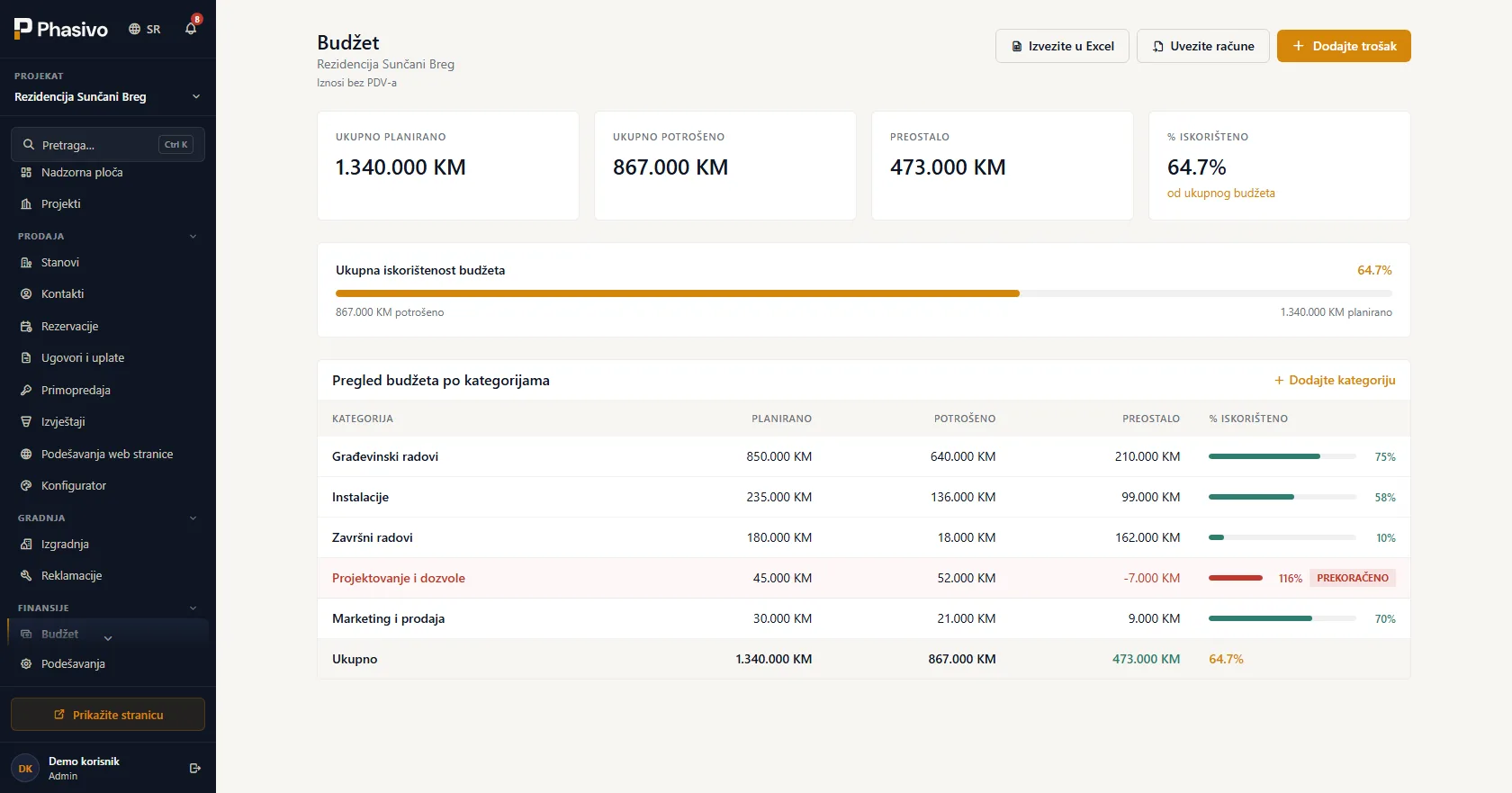The image size is (1512, 793).
Task: Click the Konfigurator palette icon
Action: point(26,485)
